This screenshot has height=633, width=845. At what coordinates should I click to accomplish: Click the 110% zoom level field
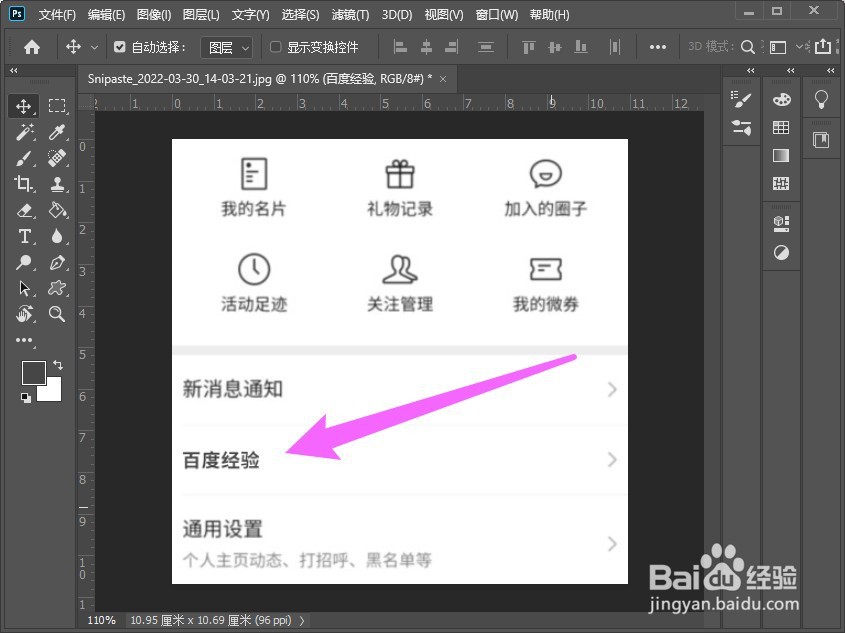point(101,621)
